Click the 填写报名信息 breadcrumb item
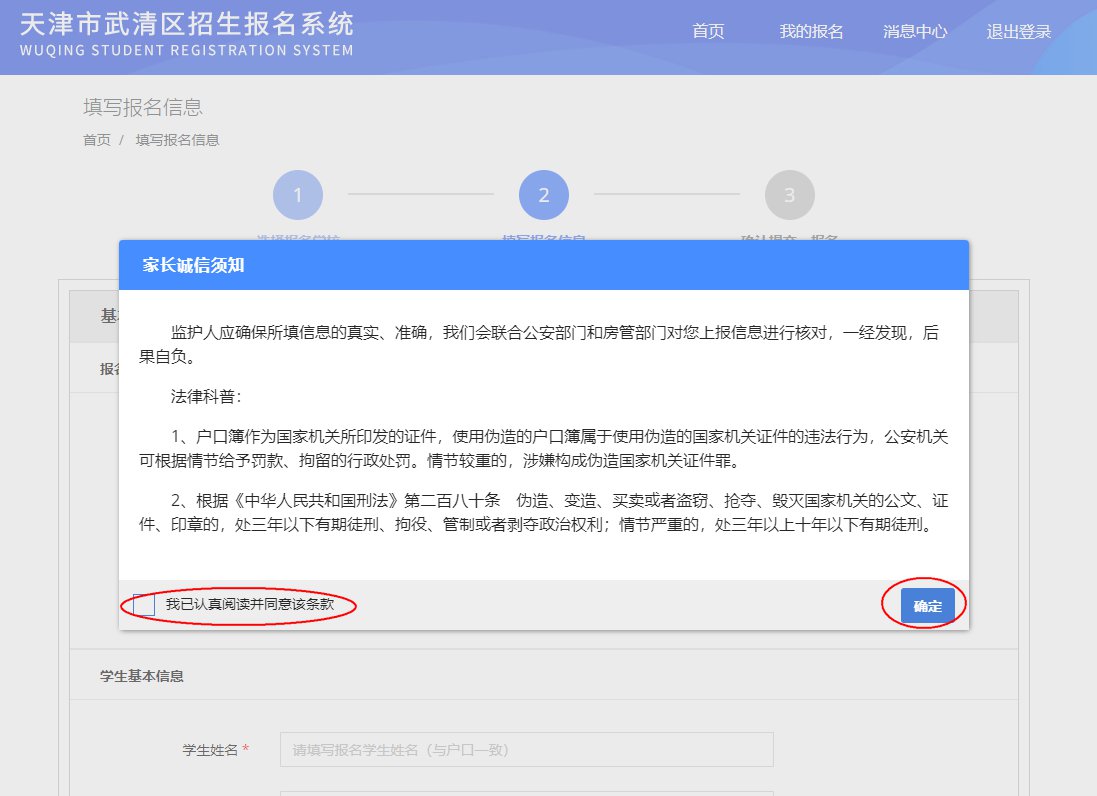The image size is (1097, 796). [x=177, y=140]
